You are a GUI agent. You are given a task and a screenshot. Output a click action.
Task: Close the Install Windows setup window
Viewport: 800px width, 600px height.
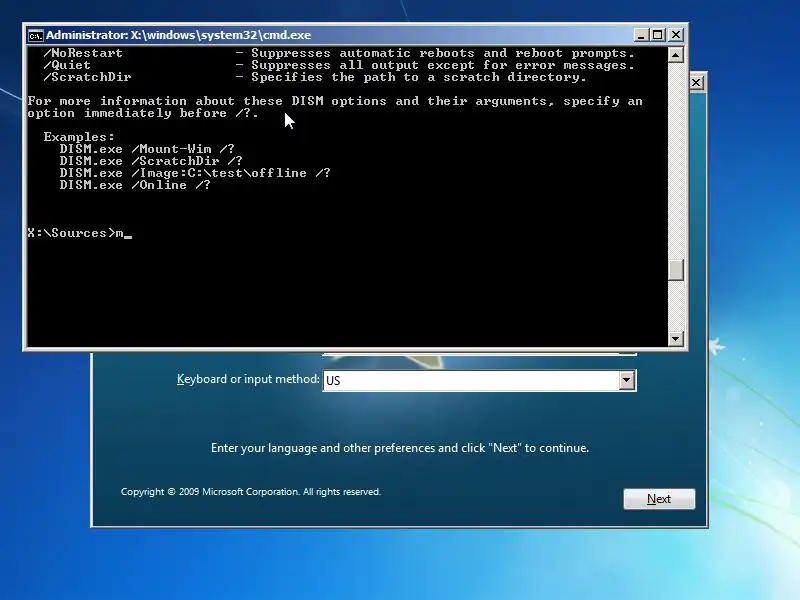pyautogui.click(x=696, y=83)
